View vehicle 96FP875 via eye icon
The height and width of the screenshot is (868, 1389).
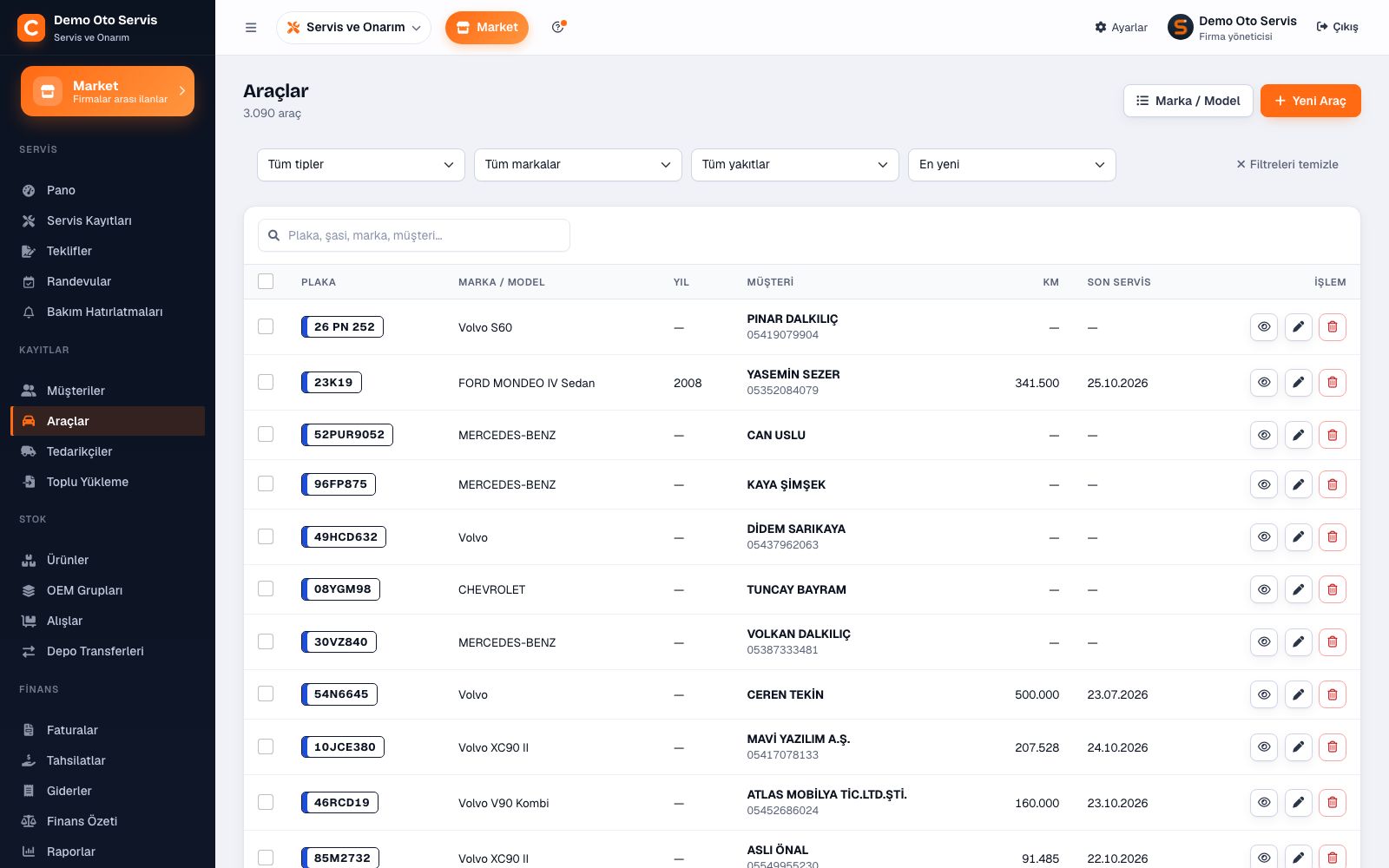[x=1264, y=484]
